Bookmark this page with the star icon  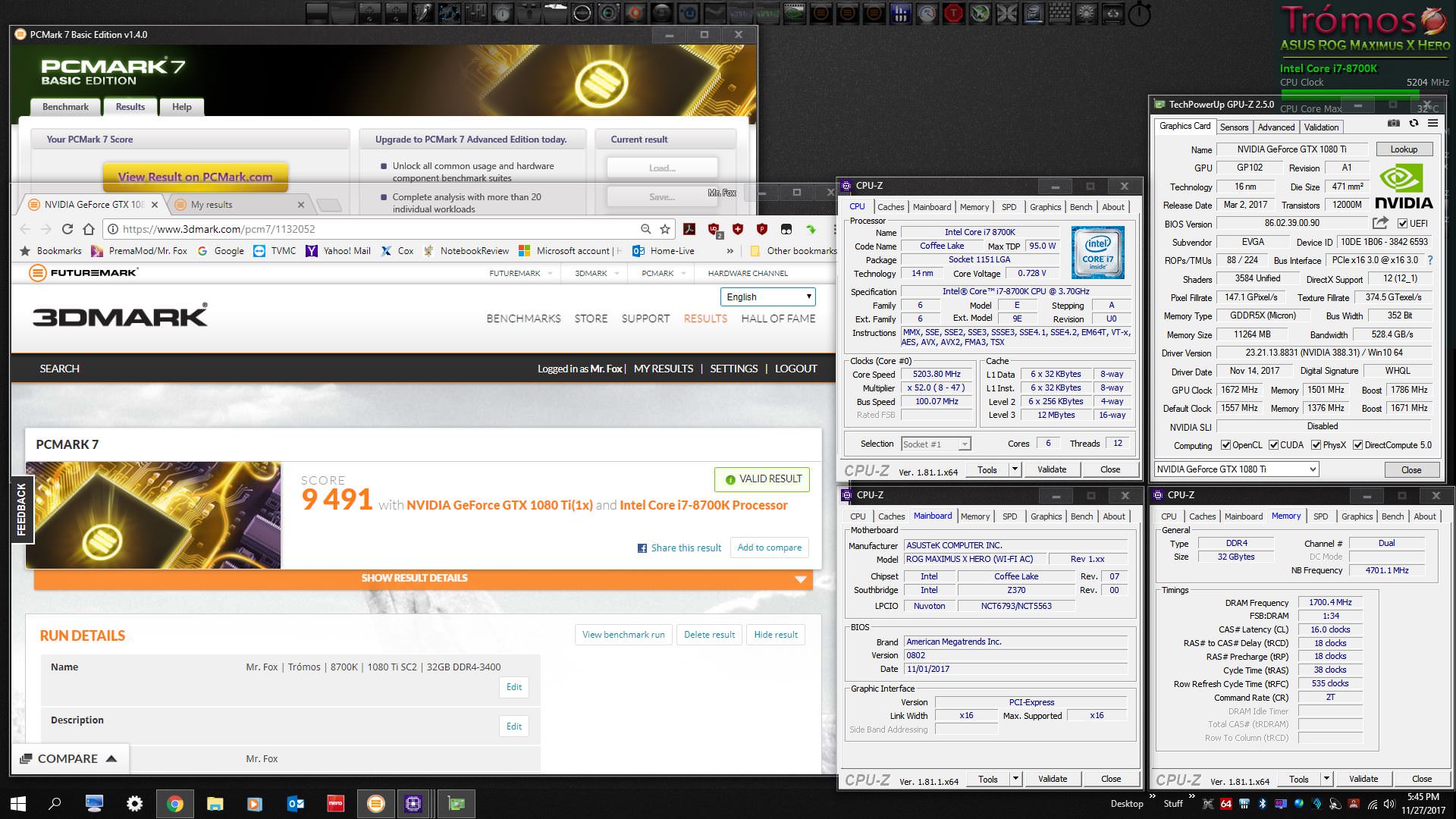tap(665, 229)
